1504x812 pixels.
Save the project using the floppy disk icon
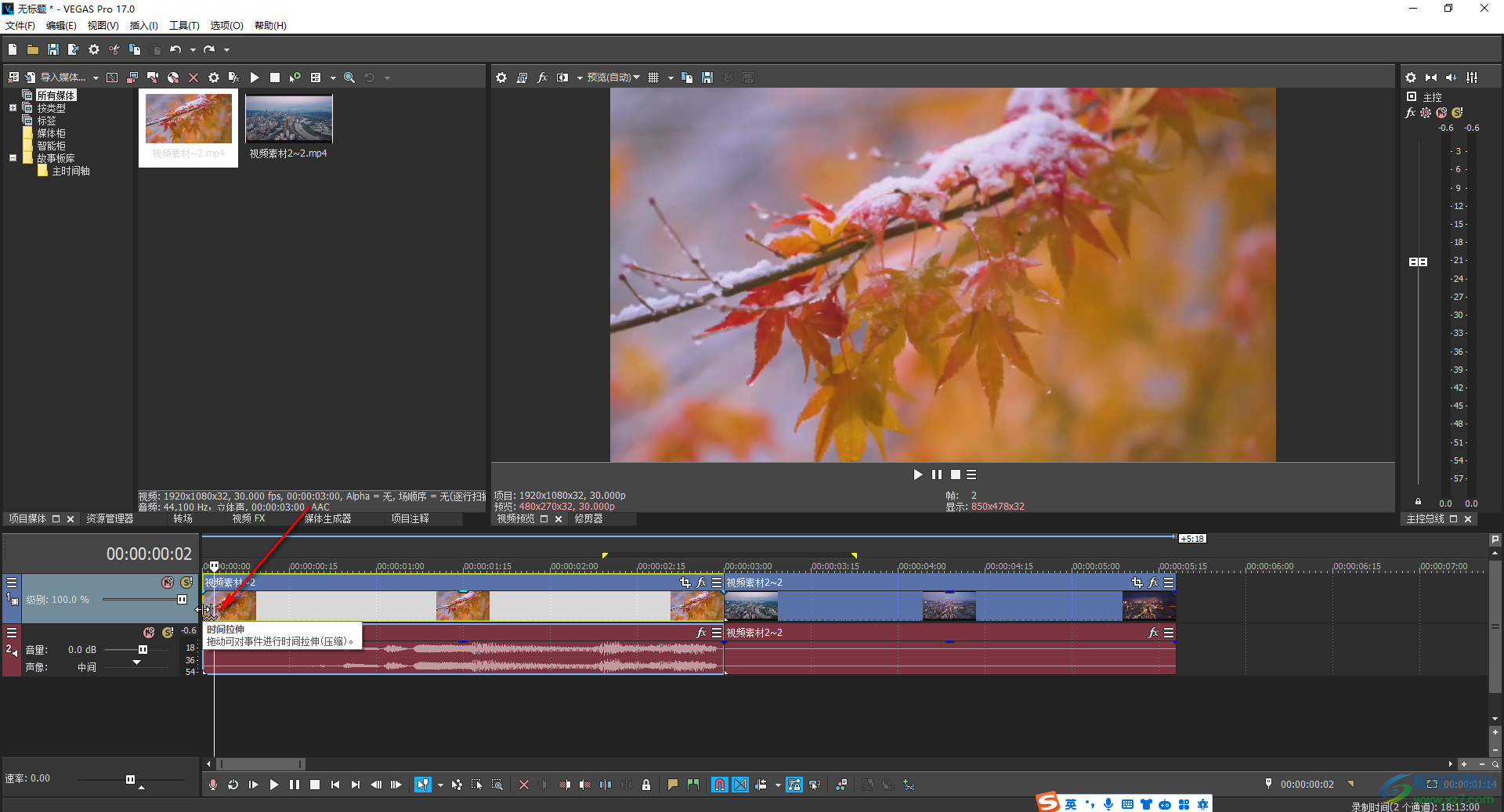[x=53, y=49]
